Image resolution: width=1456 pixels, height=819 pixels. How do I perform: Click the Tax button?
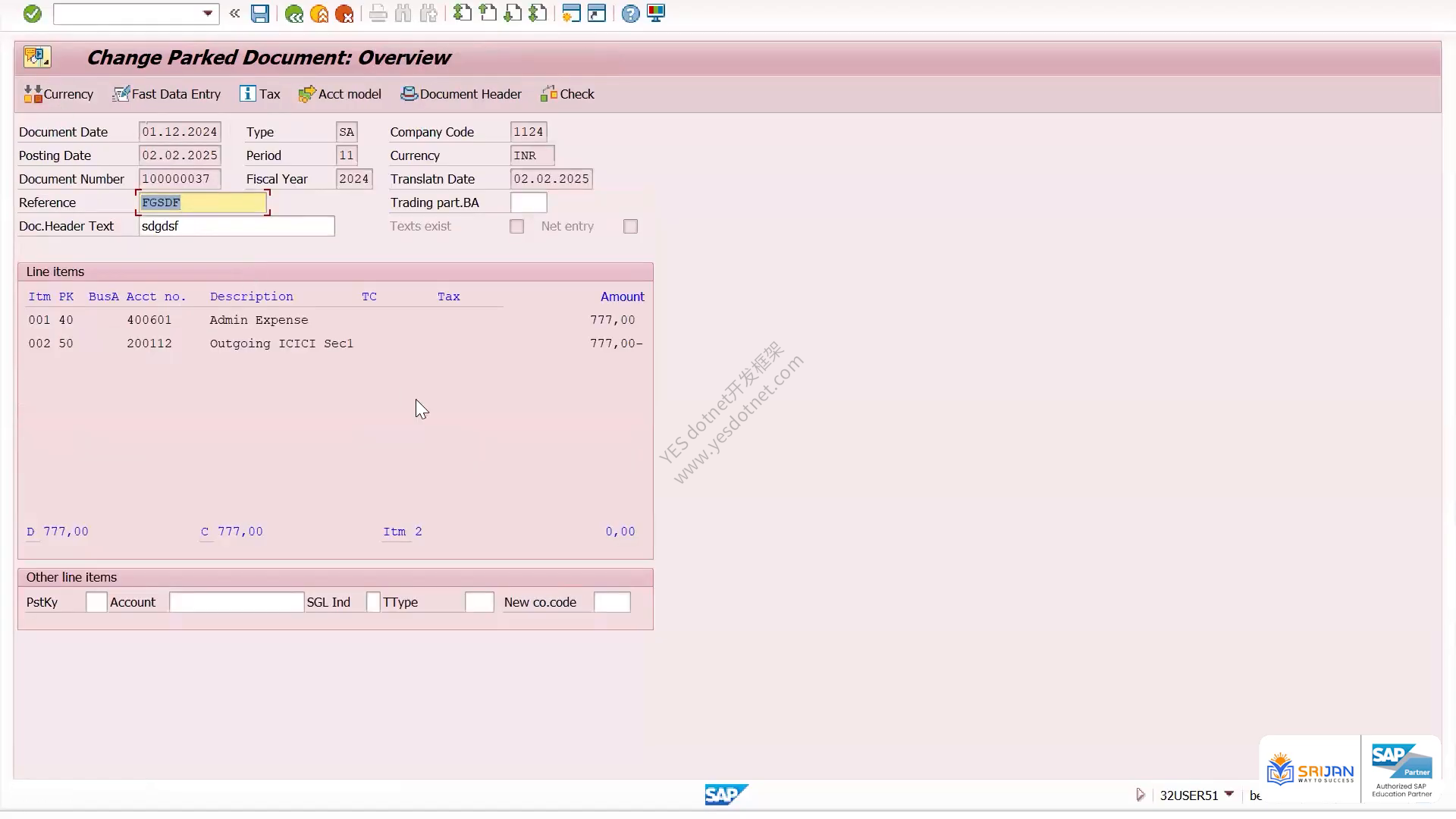(260, 94)
